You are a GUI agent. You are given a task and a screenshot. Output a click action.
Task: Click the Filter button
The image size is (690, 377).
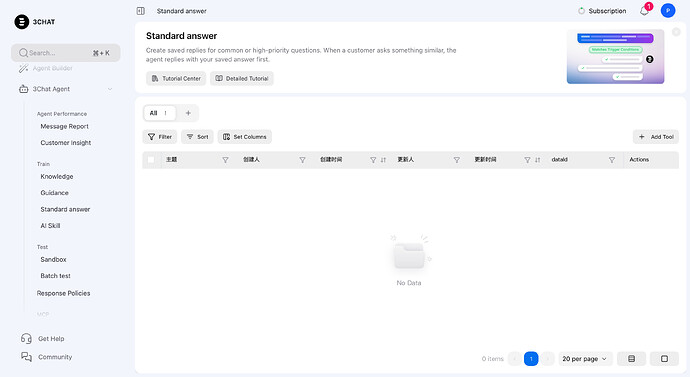coord(160,137)
